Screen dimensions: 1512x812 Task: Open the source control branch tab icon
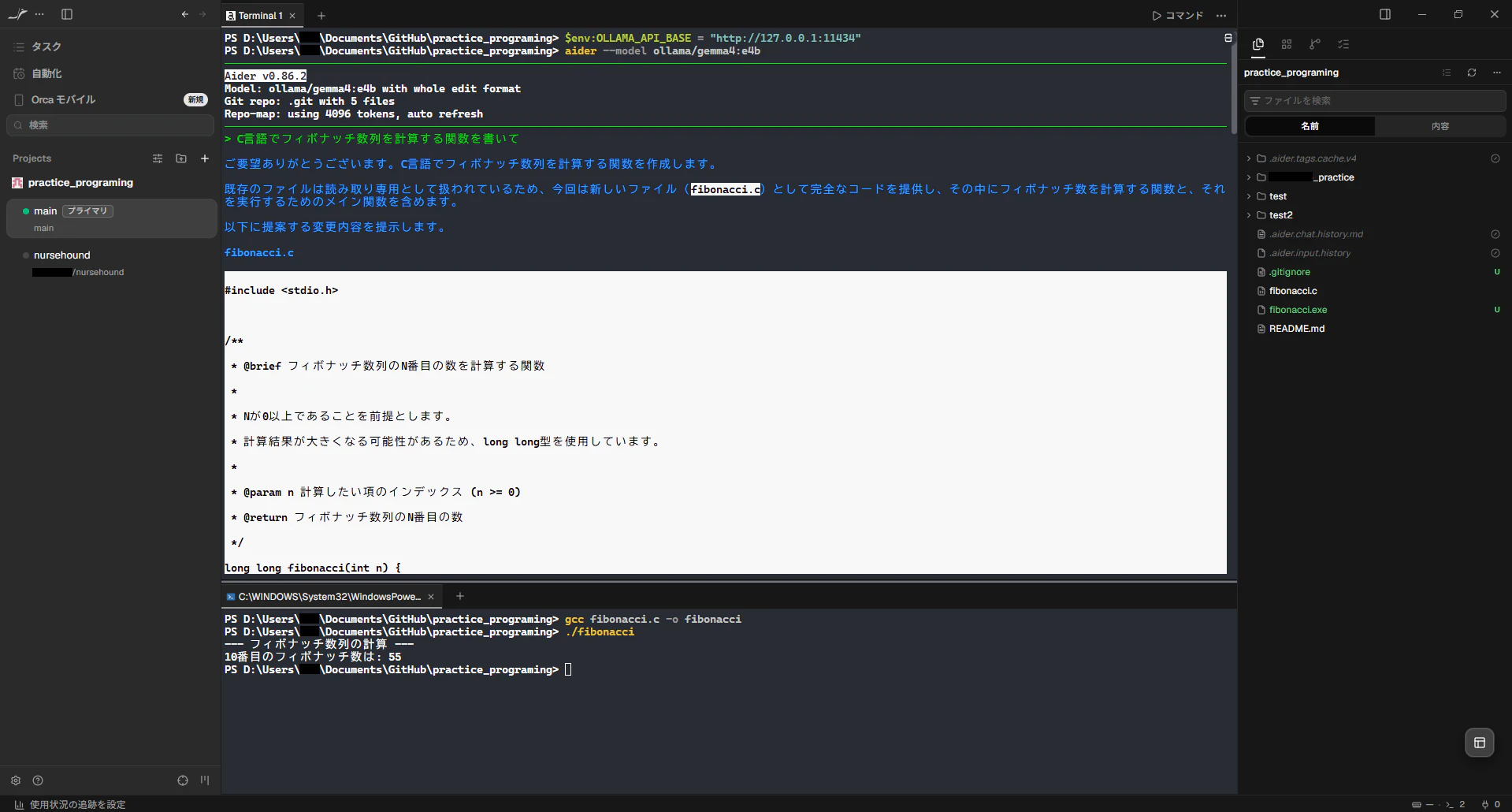1315,44
